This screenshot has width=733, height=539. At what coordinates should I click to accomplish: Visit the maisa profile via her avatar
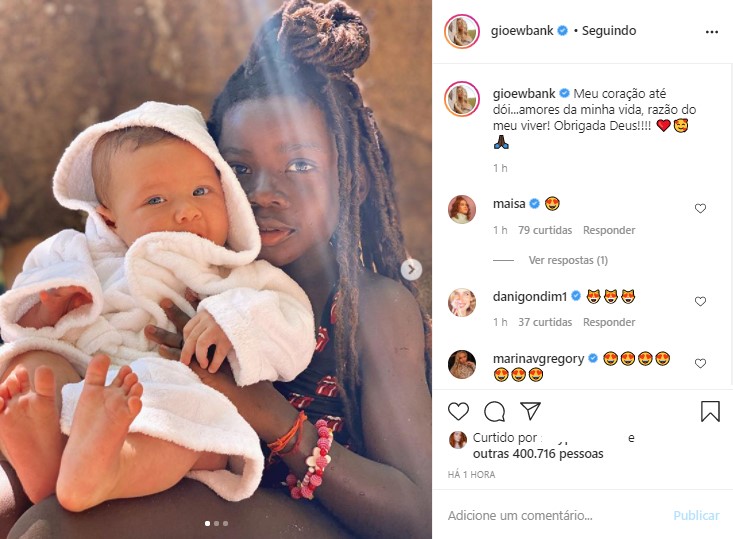point(462,209)
